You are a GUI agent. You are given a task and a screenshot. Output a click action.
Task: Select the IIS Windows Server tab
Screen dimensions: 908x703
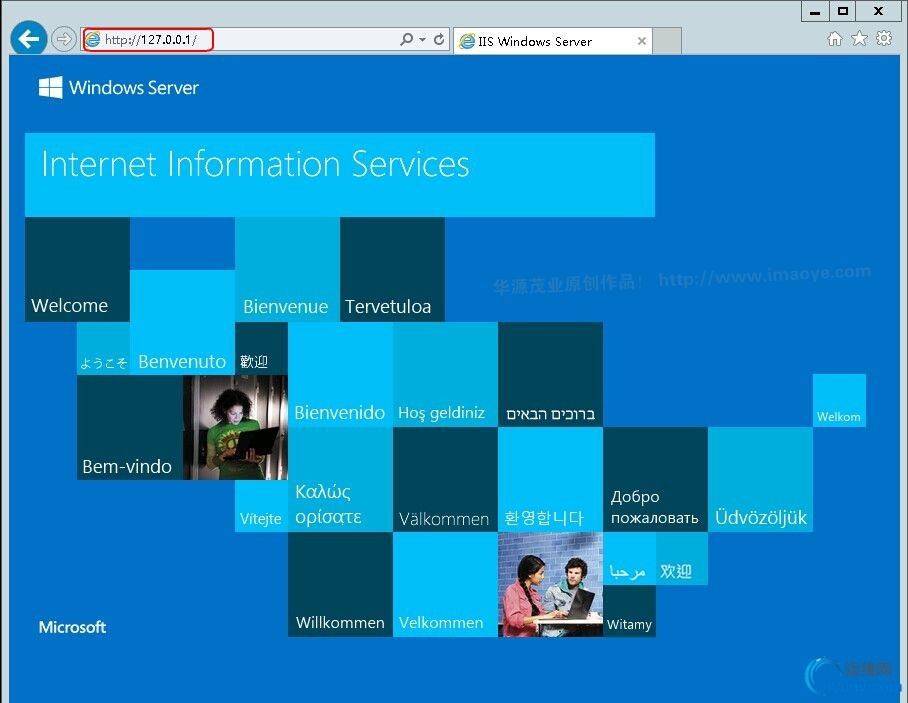(x=552, y=41)
